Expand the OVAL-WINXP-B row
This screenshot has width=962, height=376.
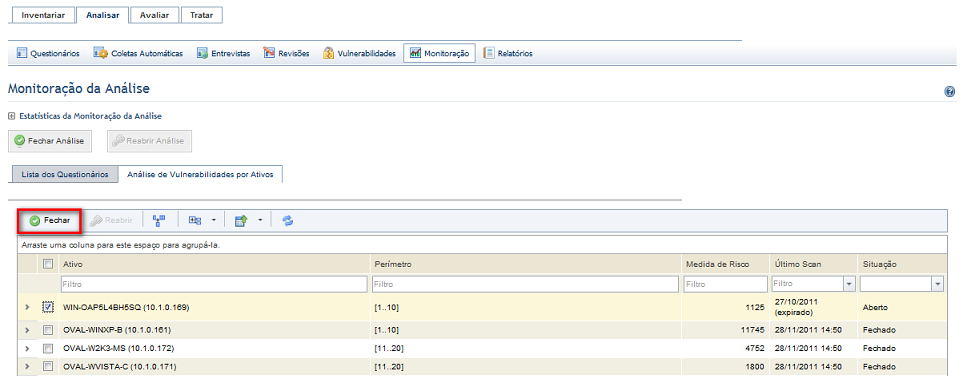click(27, 330)
